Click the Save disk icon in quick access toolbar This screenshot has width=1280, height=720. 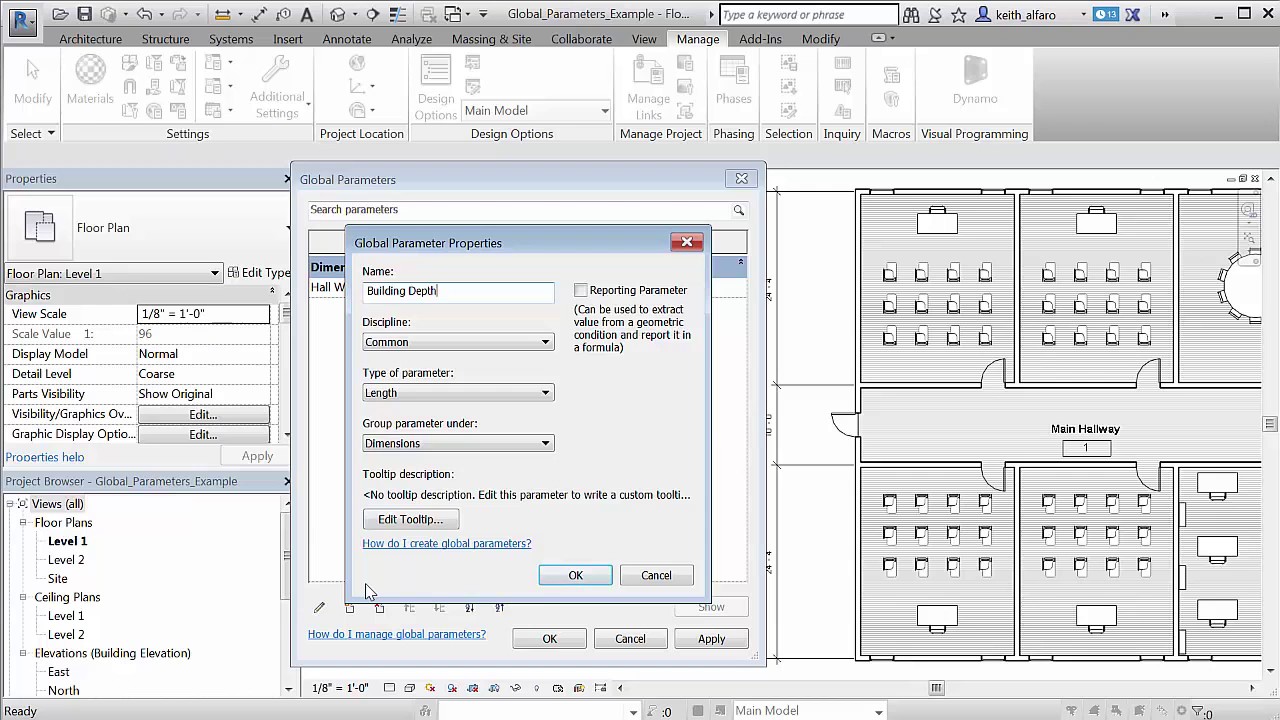coord(84,14)
